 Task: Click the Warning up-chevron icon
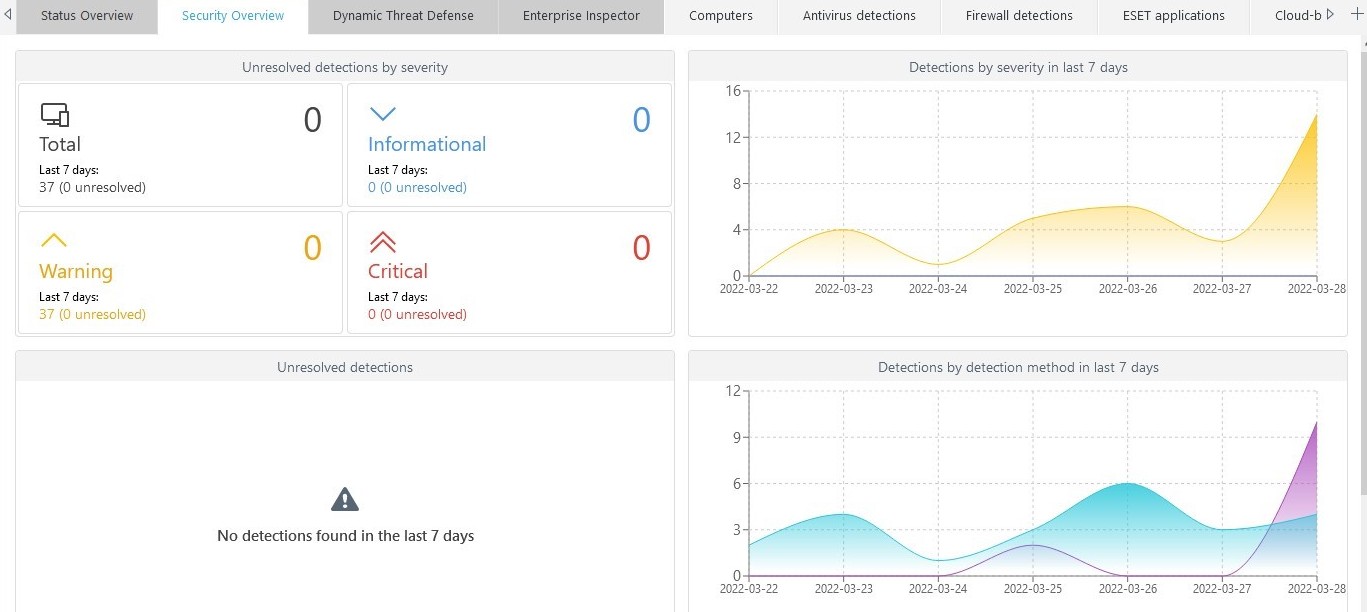(x=53, y=240)
